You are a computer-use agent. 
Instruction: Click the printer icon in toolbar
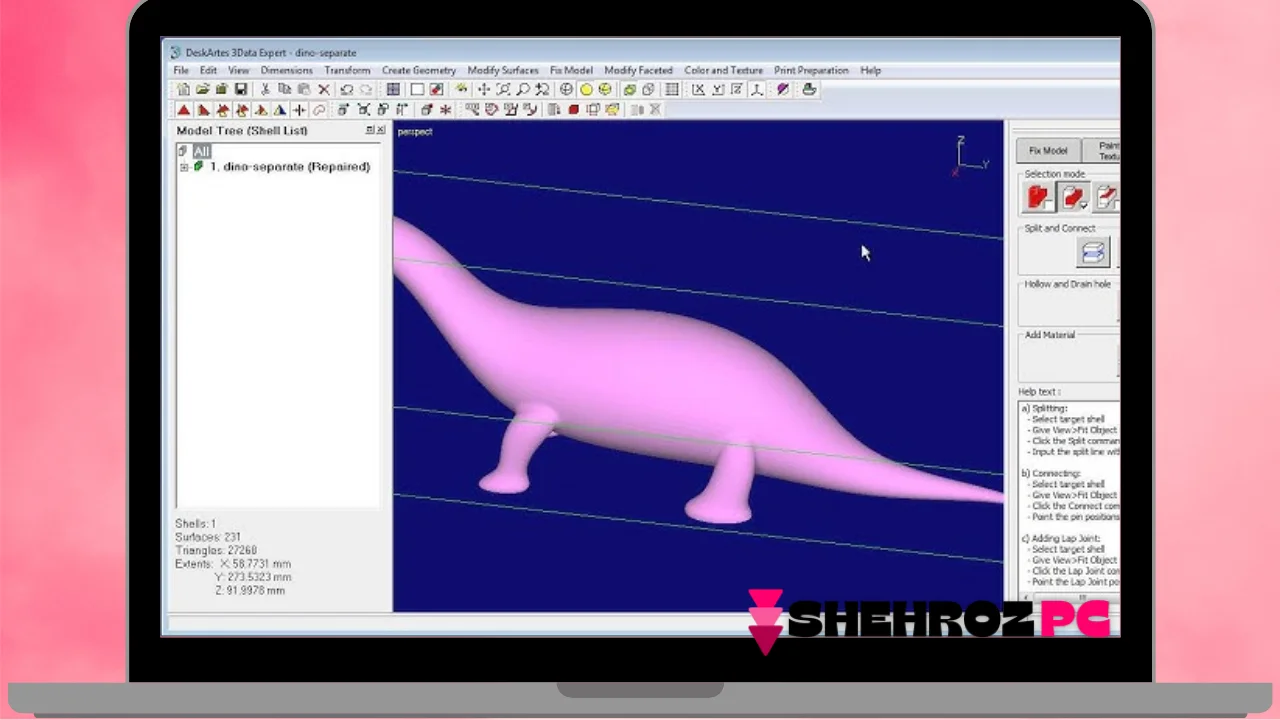809,90
